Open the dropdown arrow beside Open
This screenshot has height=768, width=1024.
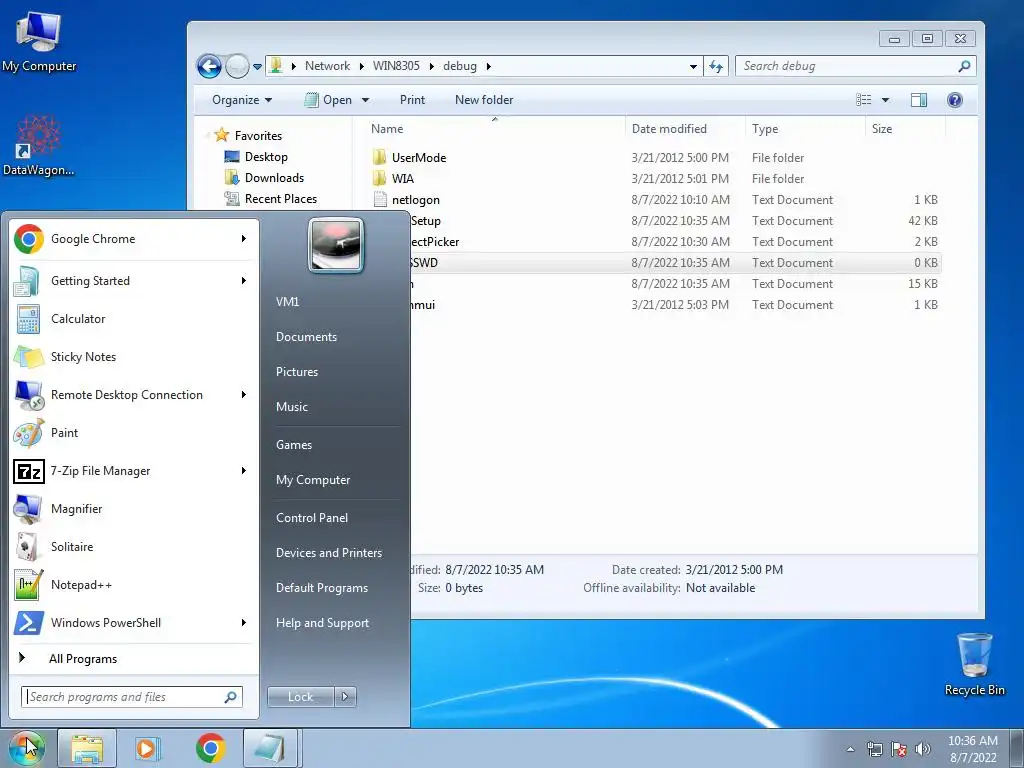(x=366, y=100)
